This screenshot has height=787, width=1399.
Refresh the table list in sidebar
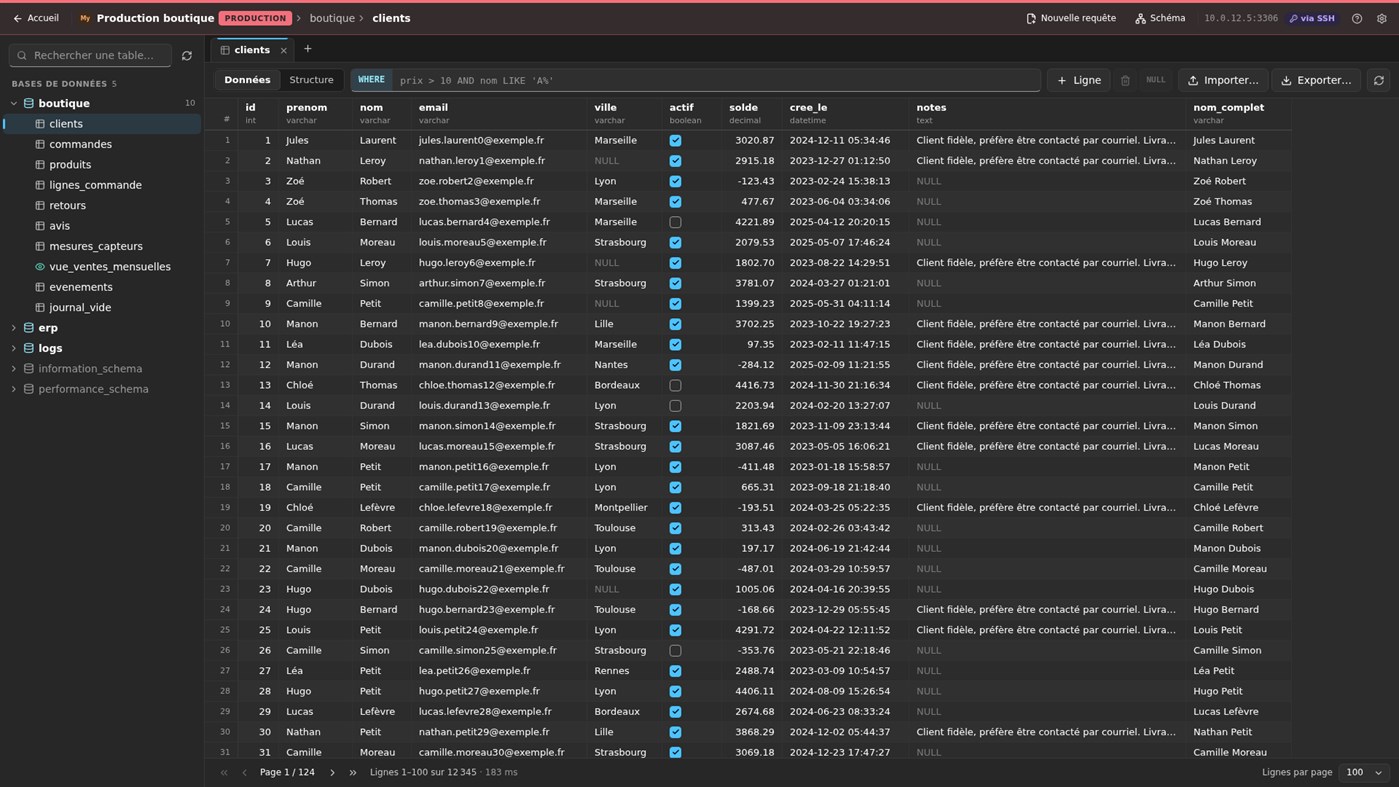186,56
